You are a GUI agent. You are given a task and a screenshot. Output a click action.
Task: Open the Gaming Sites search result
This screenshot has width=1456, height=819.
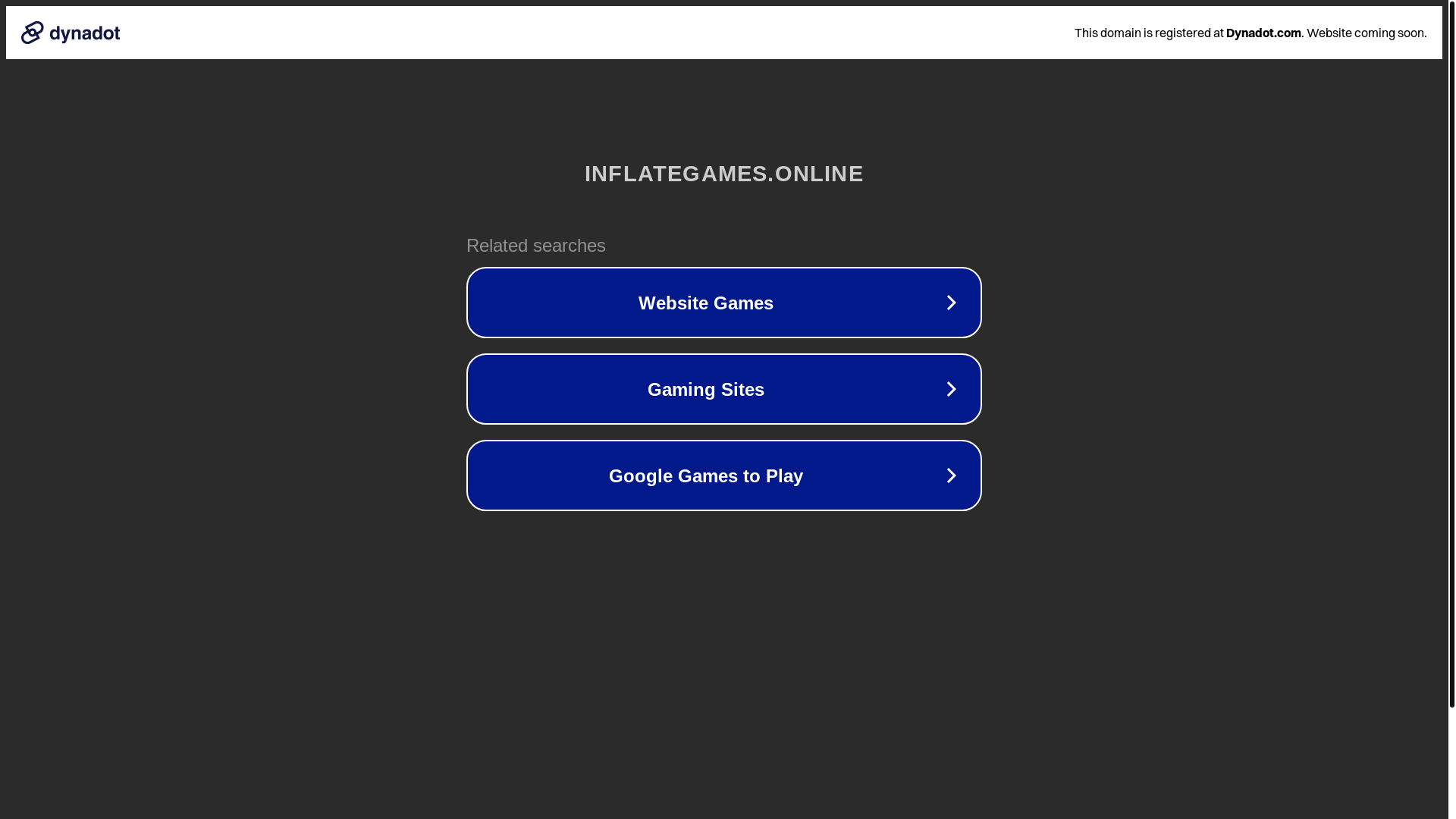tap(724, 389)
